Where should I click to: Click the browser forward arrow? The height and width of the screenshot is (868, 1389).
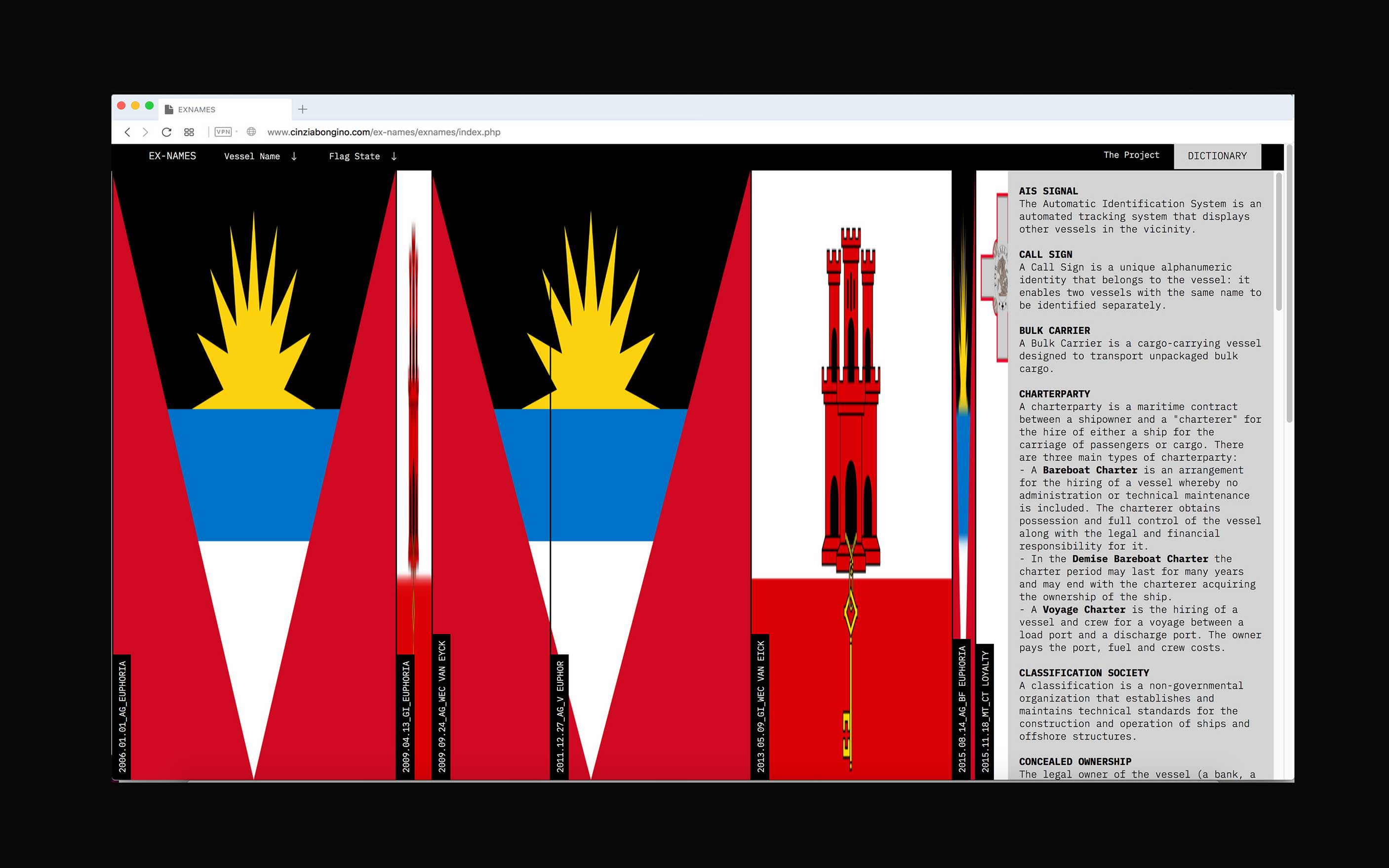point(146,132)
